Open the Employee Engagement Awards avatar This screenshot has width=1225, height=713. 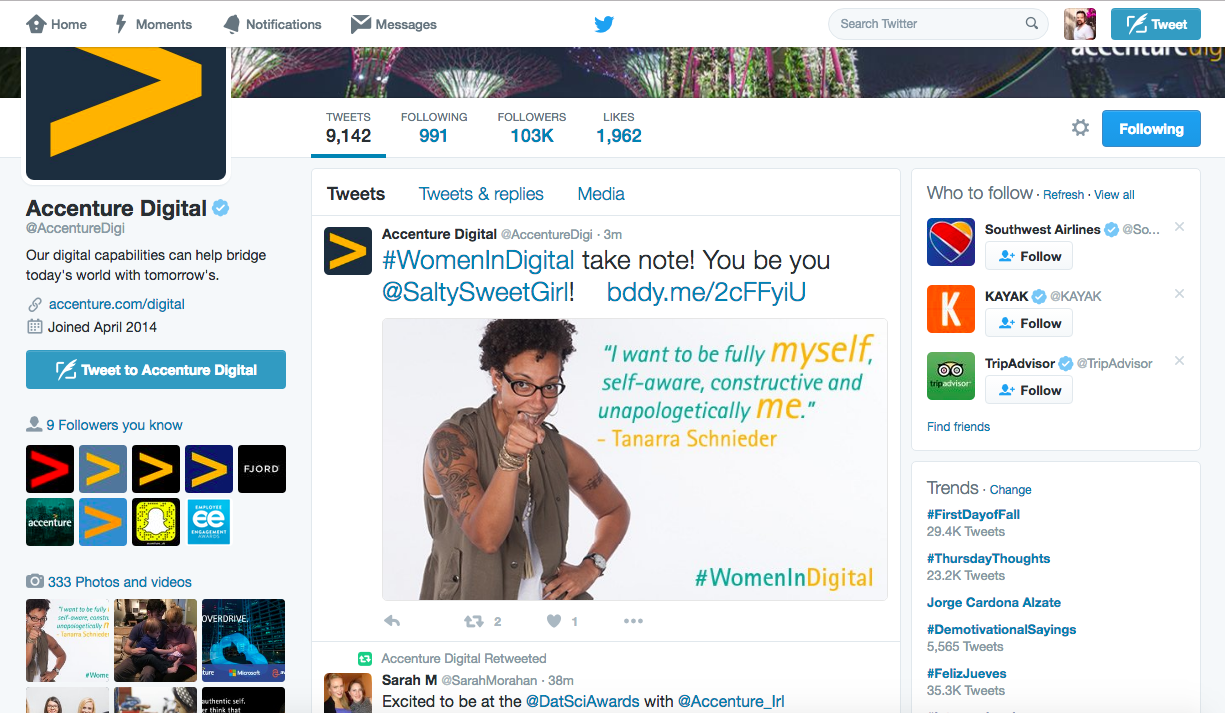coord(209,522)
